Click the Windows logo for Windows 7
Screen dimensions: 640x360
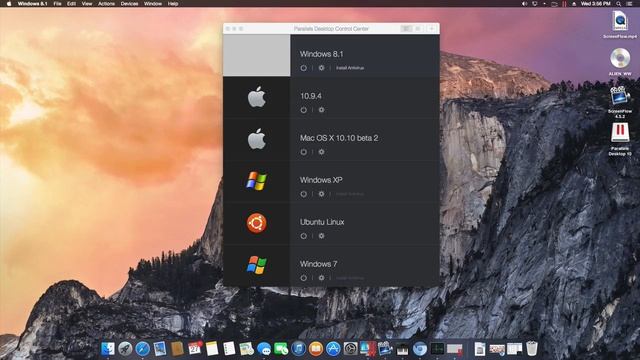pyautogui.click(x=257, y=265)
